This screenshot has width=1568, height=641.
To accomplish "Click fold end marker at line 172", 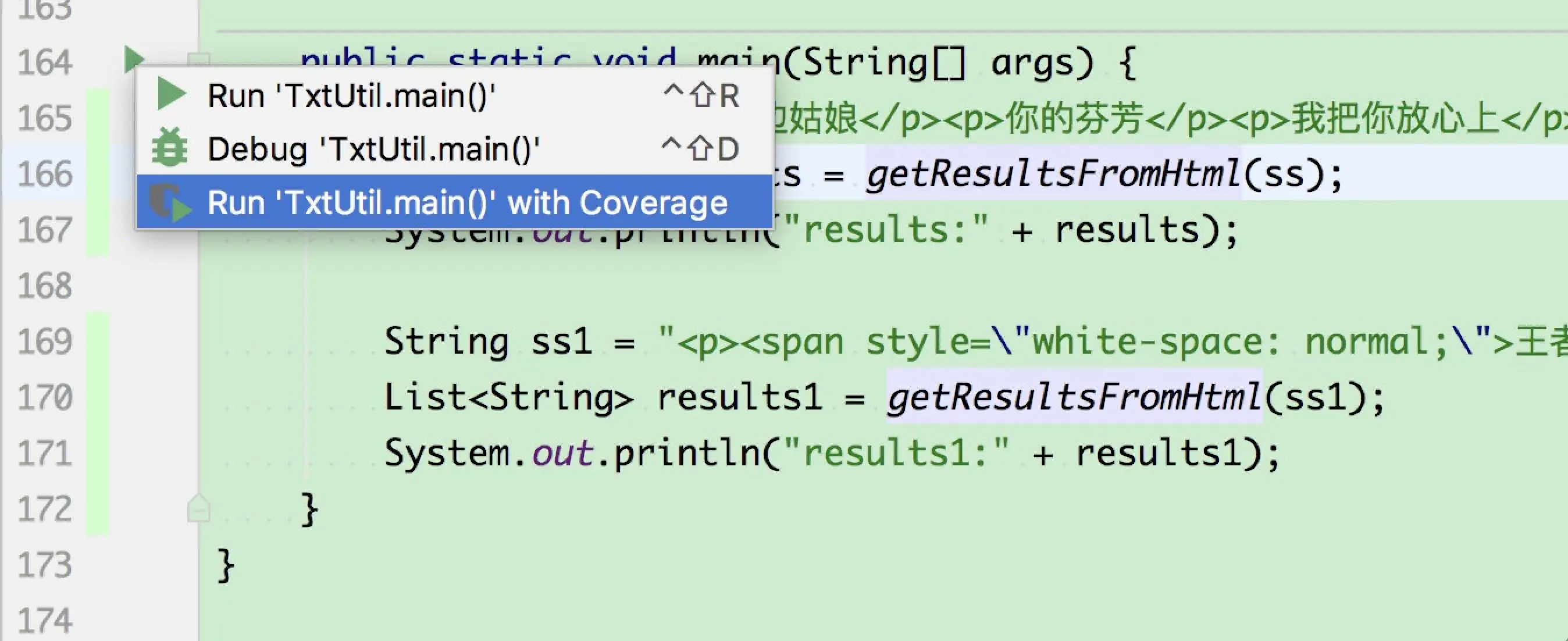I will click(198, 508).
